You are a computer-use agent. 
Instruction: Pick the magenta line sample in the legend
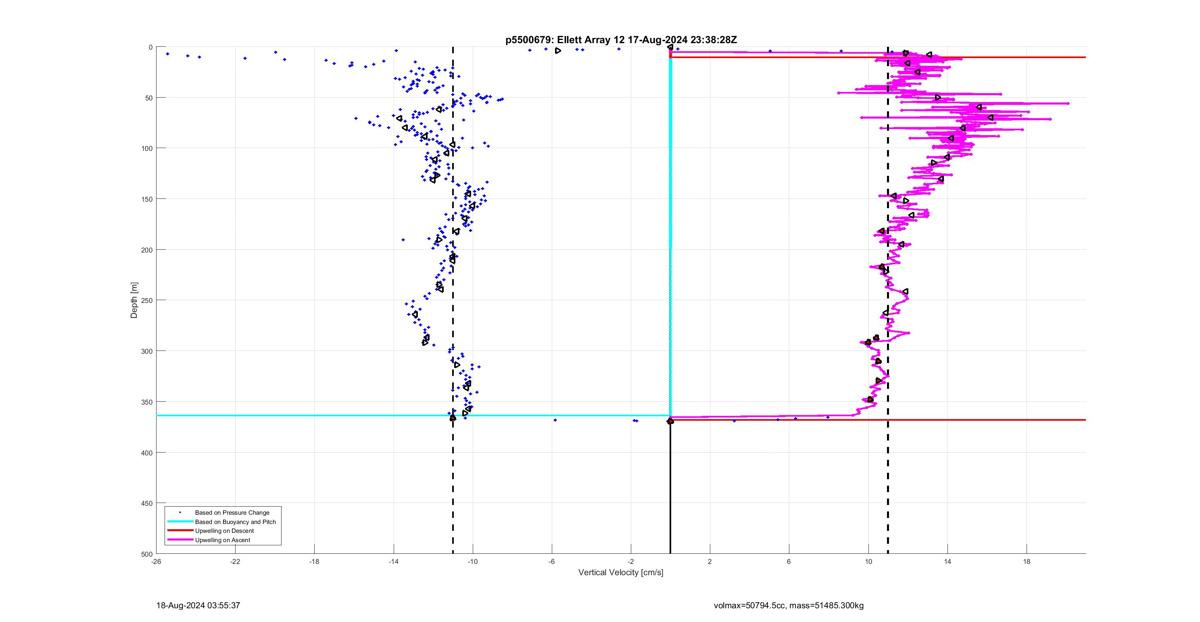pos(180,539)
